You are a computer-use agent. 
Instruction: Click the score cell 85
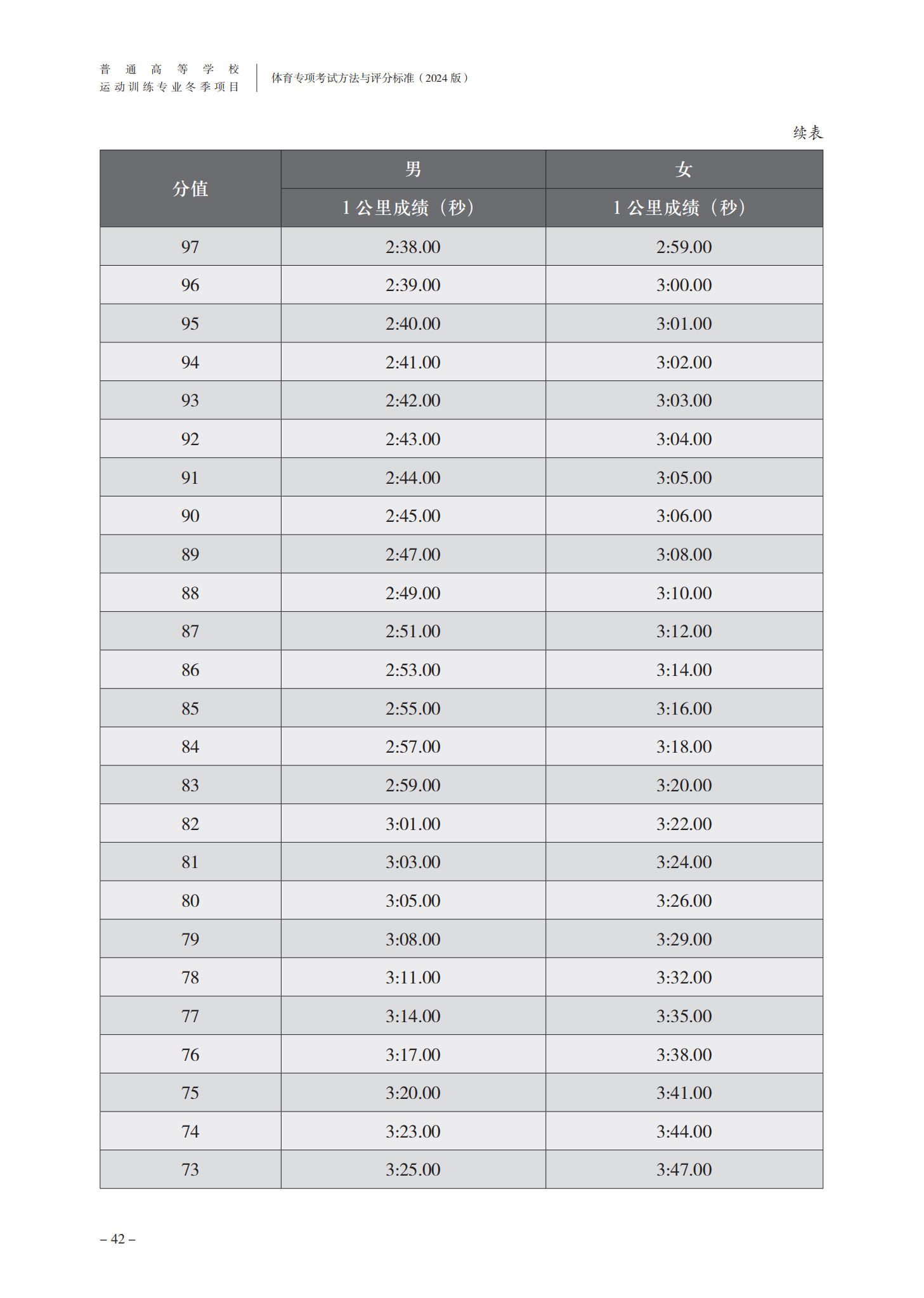(190, 708)
